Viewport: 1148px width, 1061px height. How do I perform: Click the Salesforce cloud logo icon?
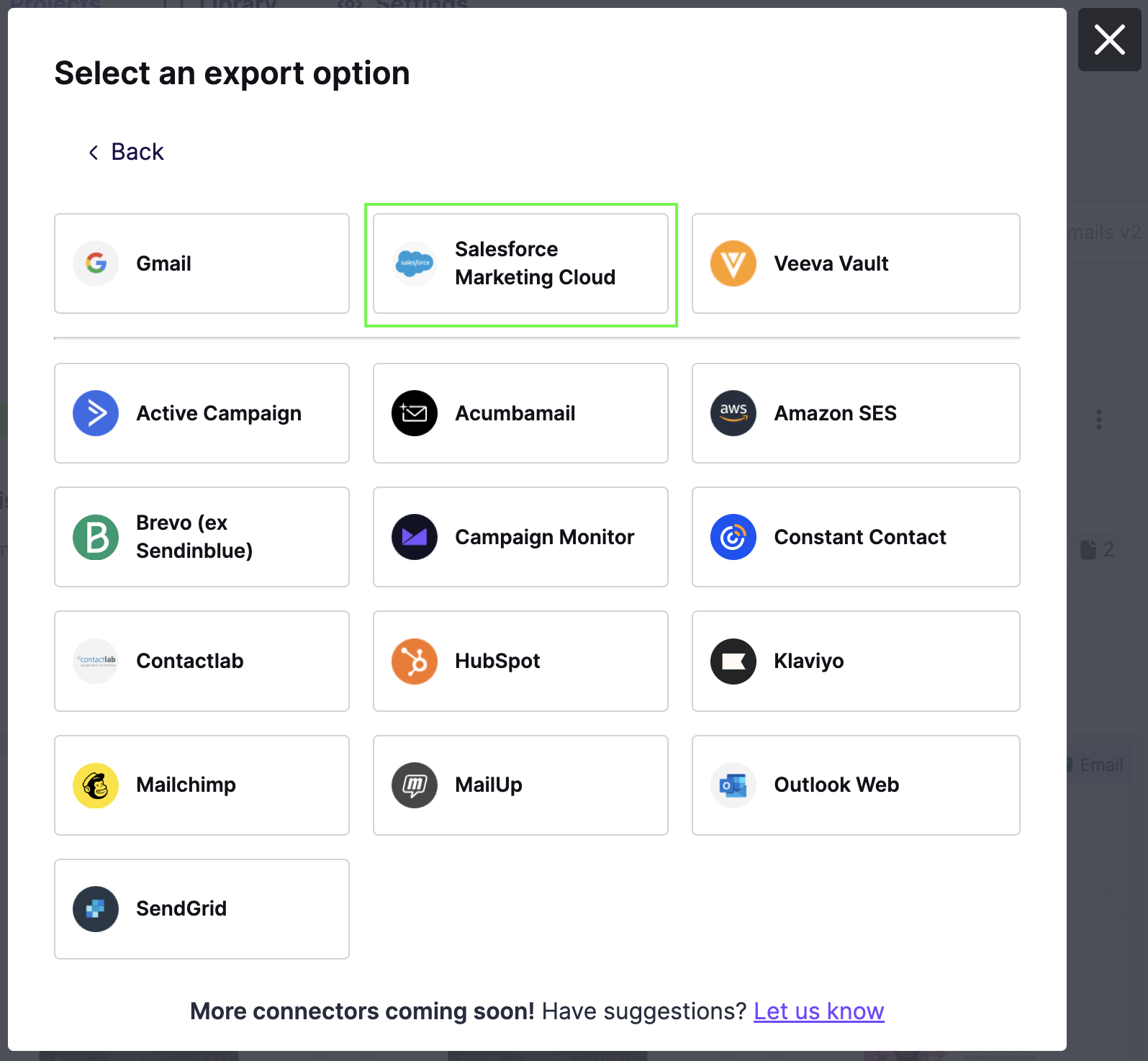click(x=415, y=263)
